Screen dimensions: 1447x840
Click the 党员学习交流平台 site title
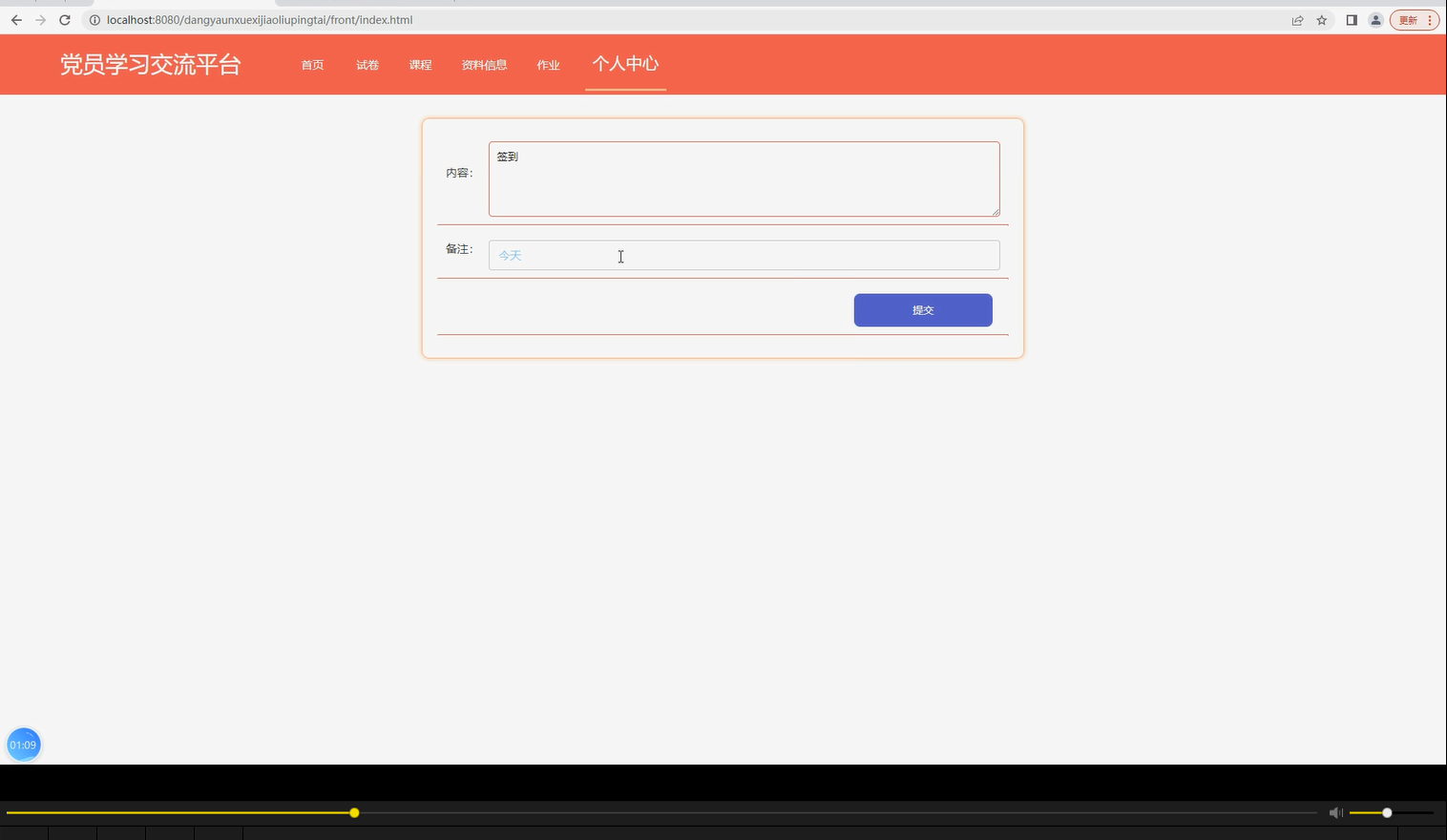(x=151, y=65)
